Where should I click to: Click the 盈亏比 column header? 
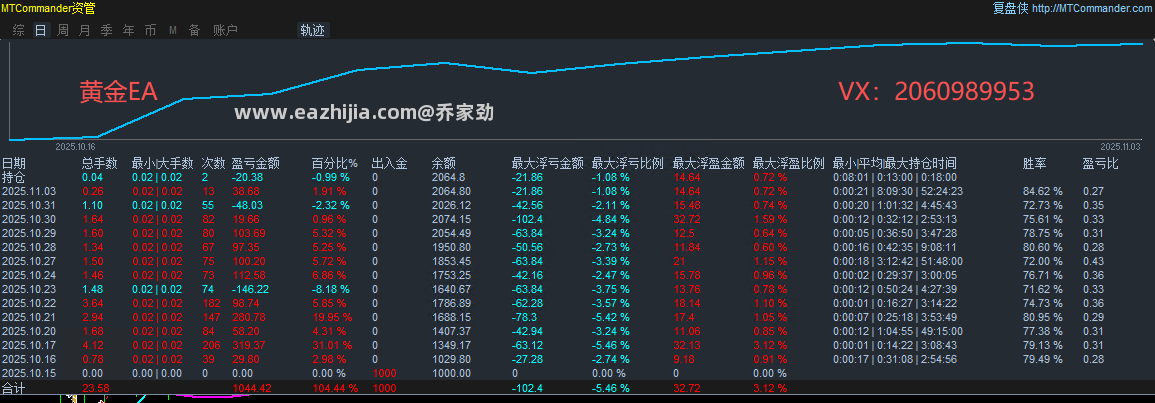1100,164
